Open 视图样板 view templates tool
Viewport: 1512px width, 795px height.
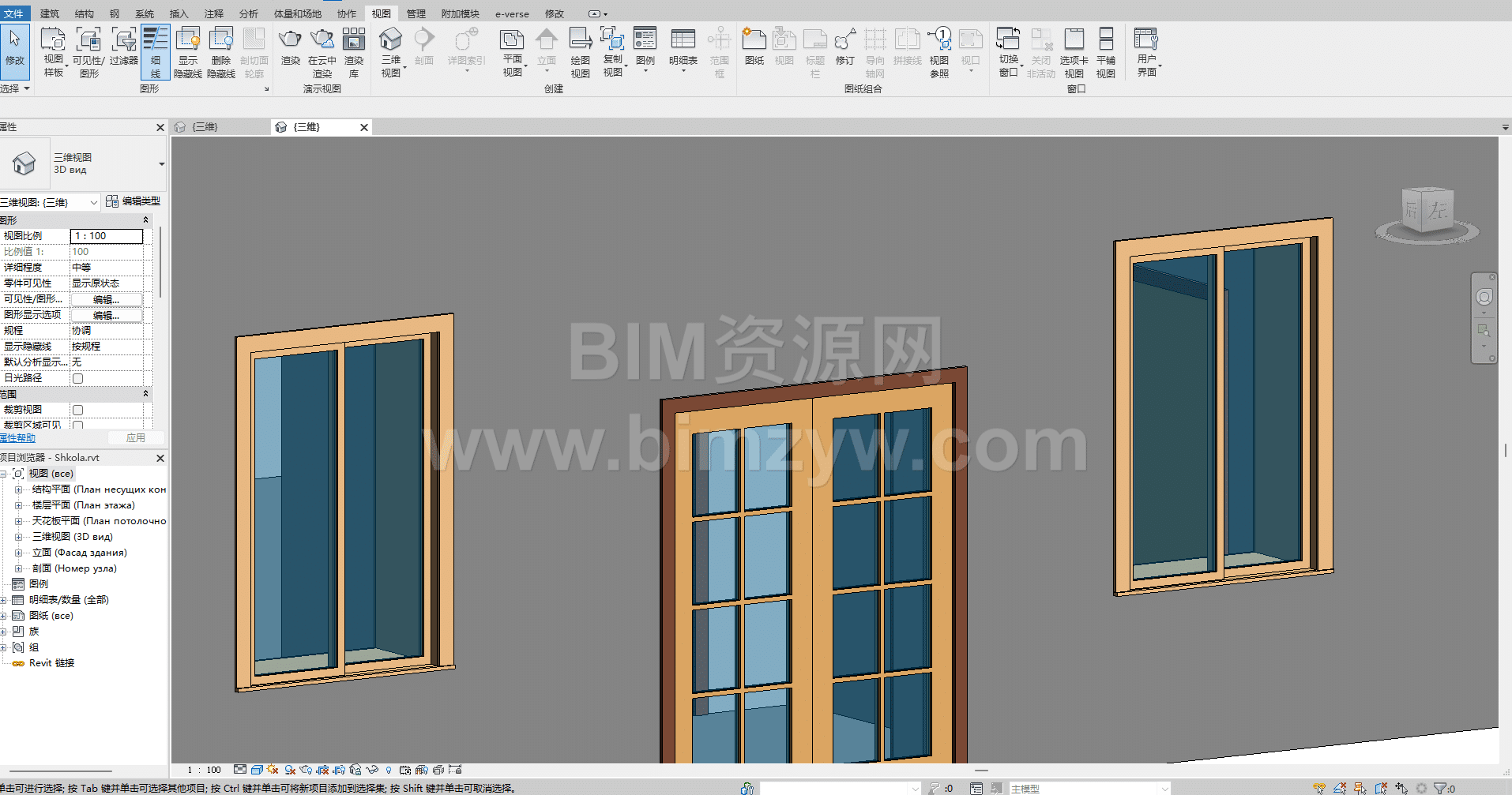(x=53, y=52)
